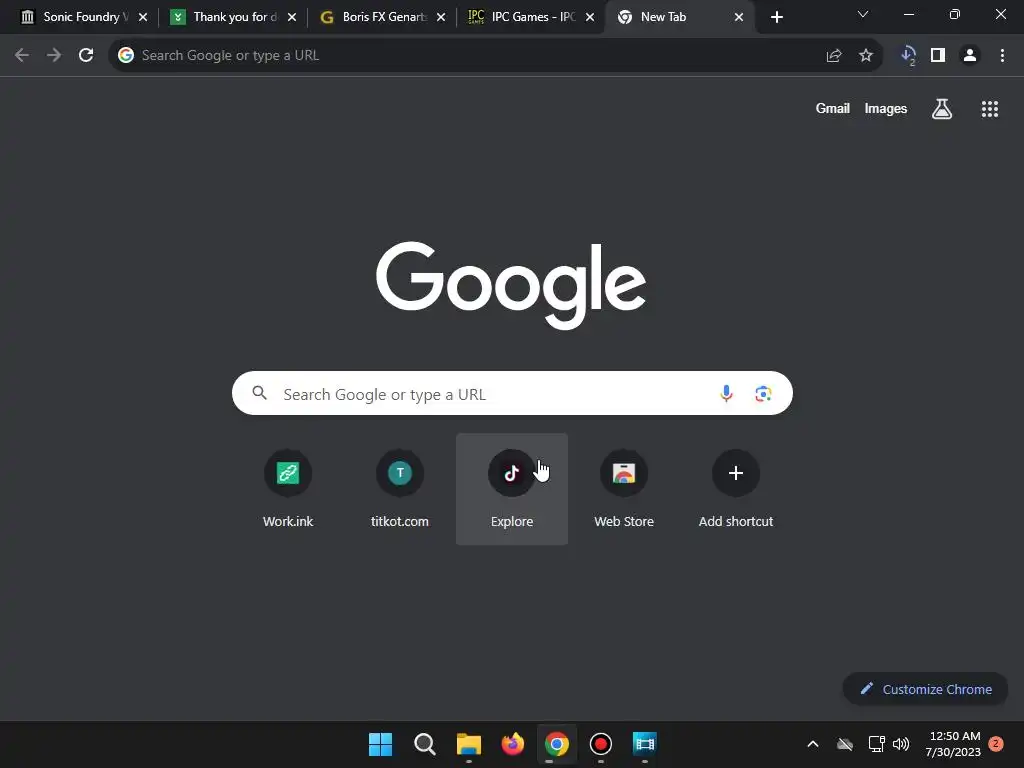Image resolution: width=1024 pixels, height=768 pixels.
Task: Open the Chrome three-dot menu
Action: pos(1002,56)
